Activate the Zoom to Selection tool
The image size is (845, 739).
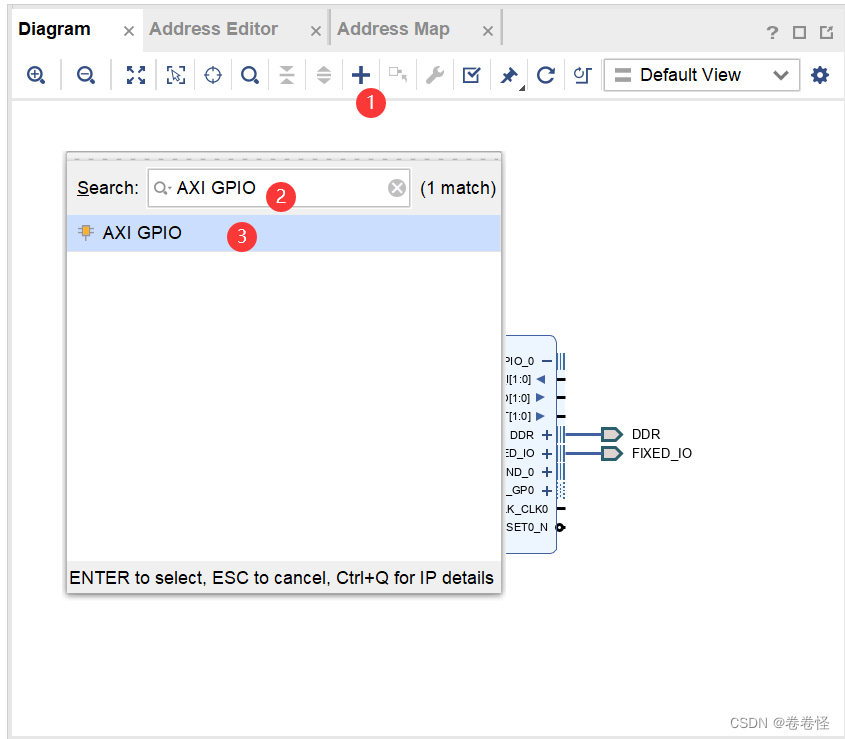[x=175, y=74]
